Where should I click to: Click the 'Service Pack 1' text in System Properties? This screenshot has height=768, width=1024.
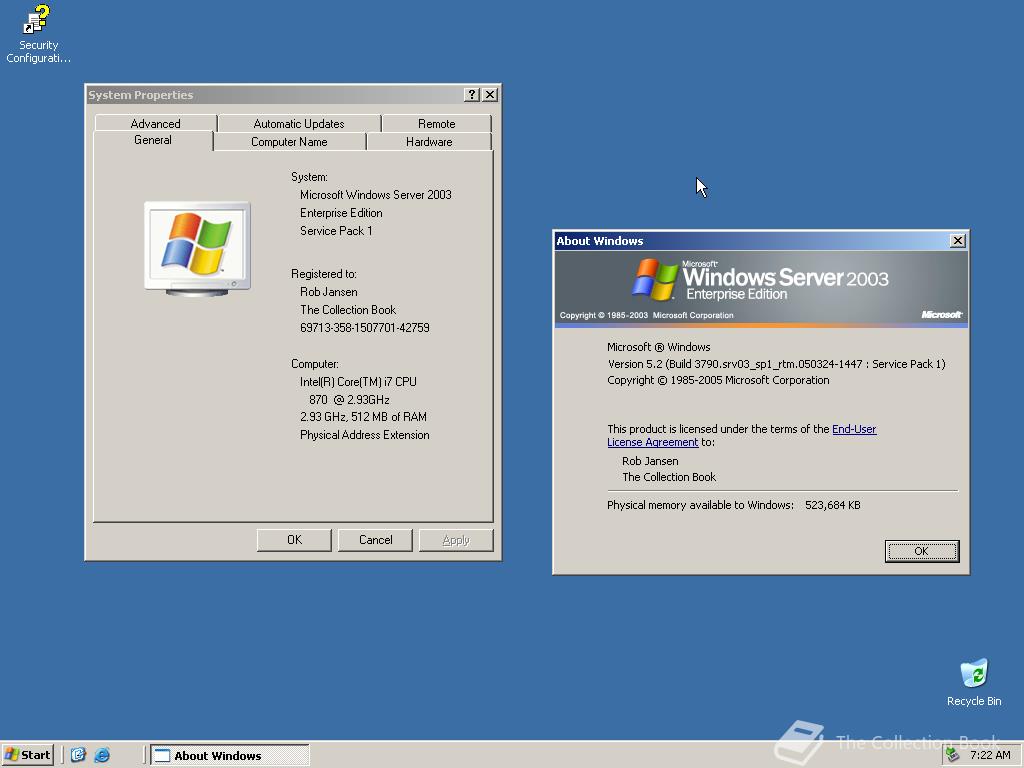point(336,231)
